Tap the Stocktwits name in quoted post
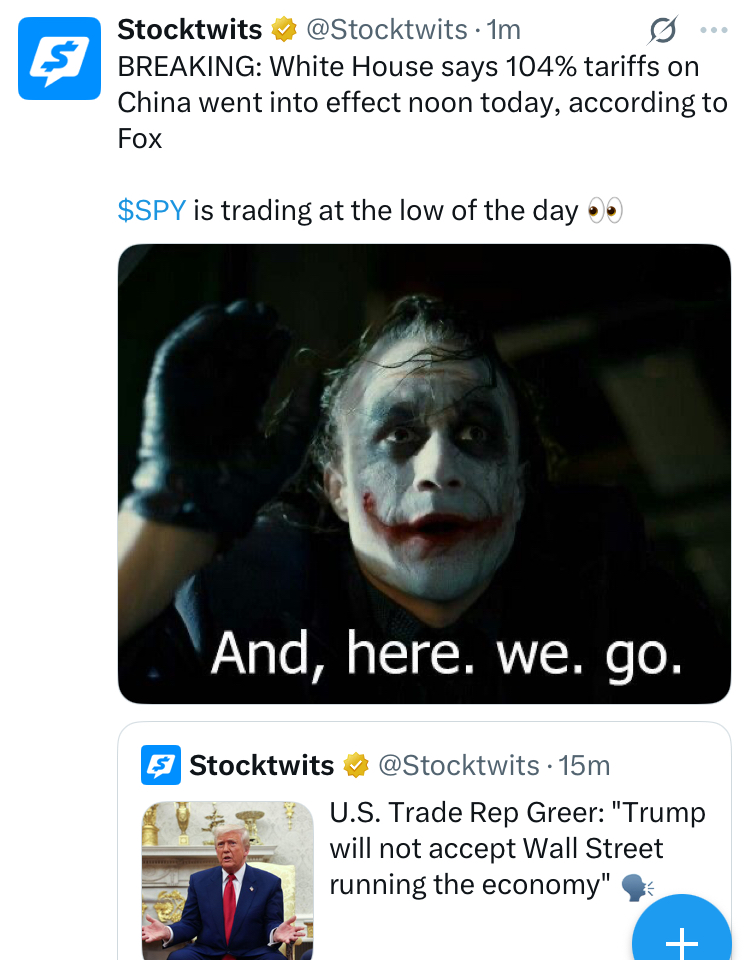The image size is (750, 960). pos(261,766)
